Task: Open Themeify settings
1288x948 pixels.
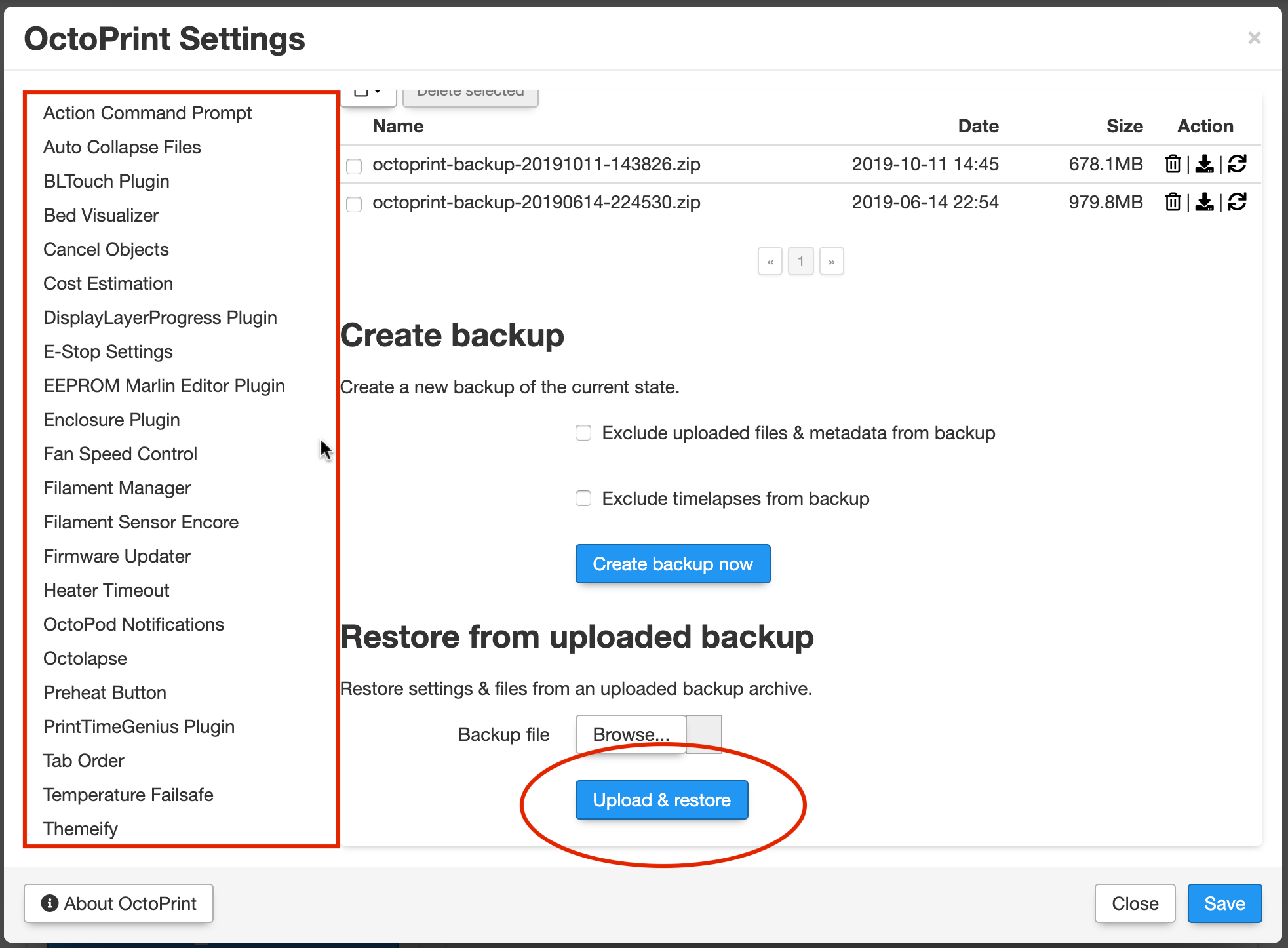Action: click(x=81, y=829)
